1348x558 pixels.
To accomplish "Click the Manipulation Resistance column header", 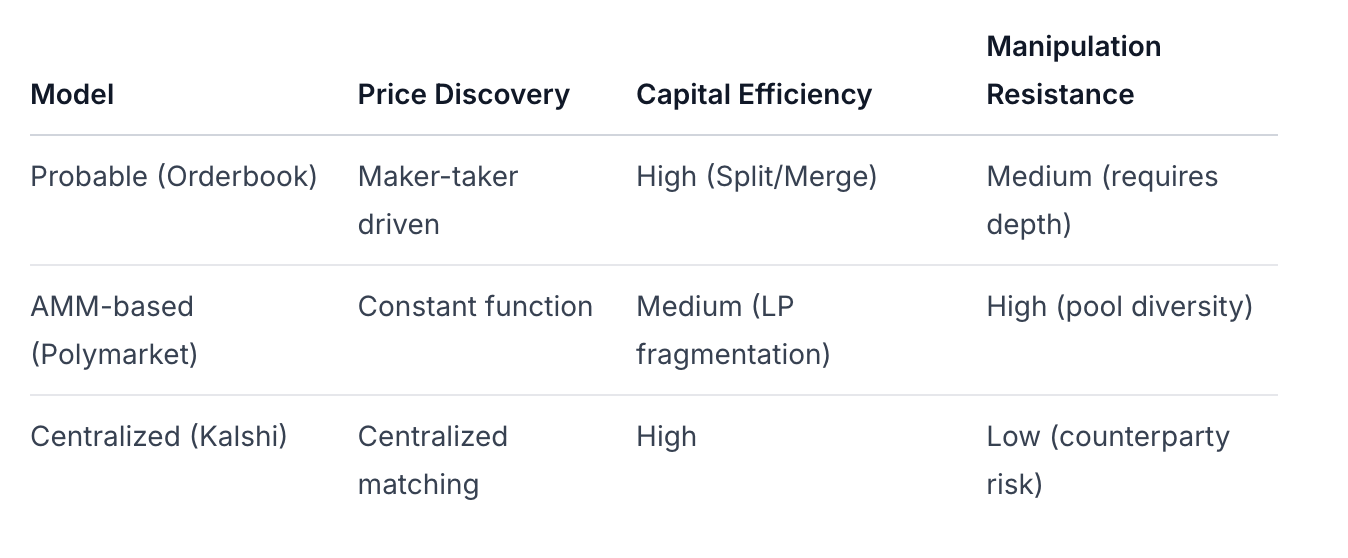I will tap(1074, 70).
